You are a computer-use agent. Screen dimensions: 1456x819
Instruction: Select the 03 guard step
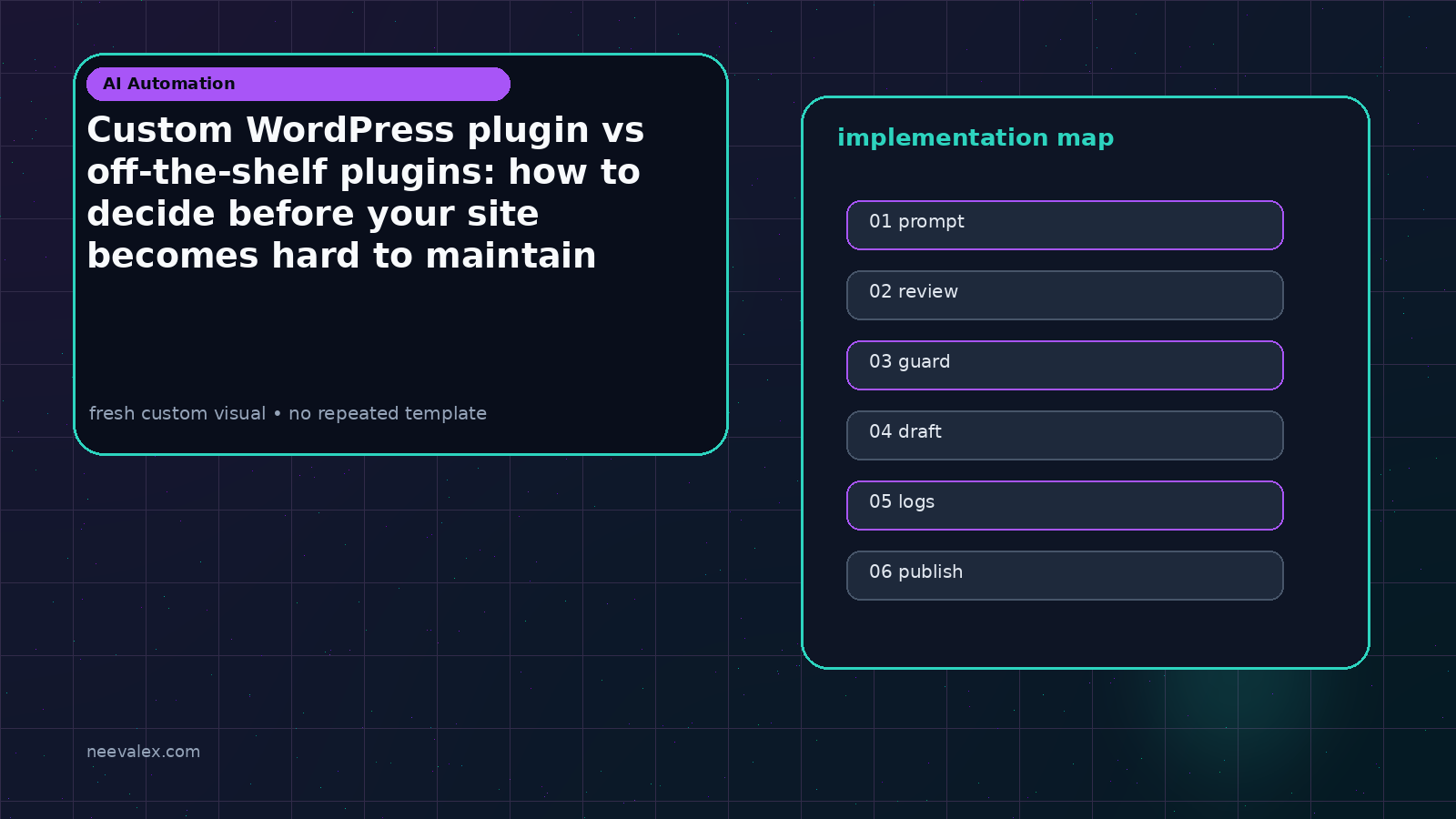tap(1065, 365)
